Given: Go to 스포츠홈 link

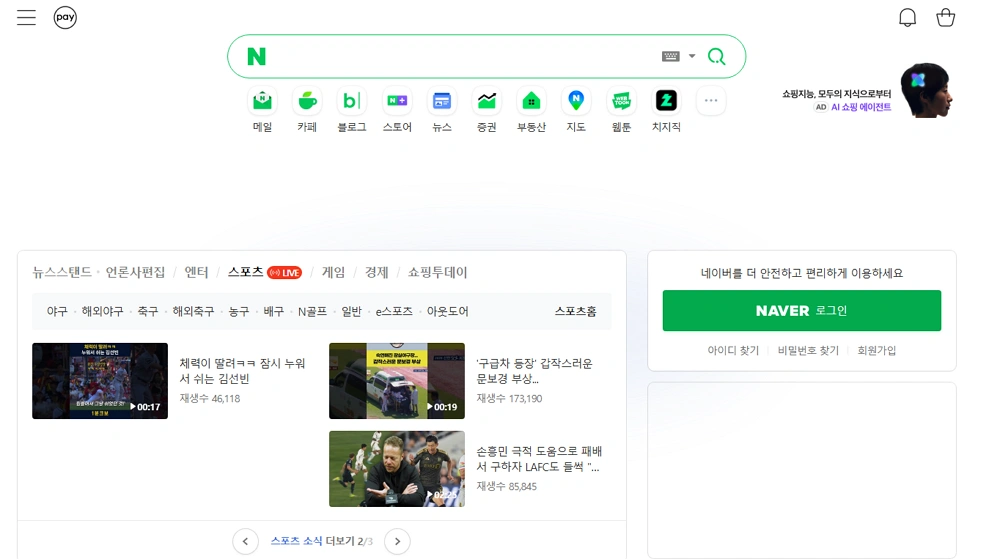Looking at the screenshot, I should coord(575,311).
